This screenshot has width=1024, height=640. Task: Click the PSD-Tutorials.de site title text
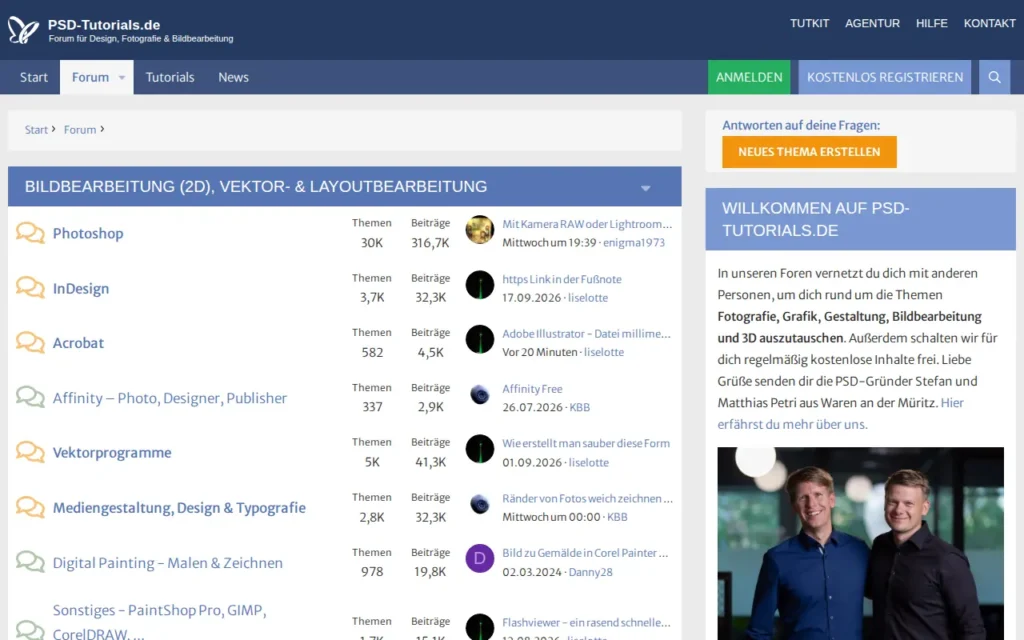[x=104, y=25]
